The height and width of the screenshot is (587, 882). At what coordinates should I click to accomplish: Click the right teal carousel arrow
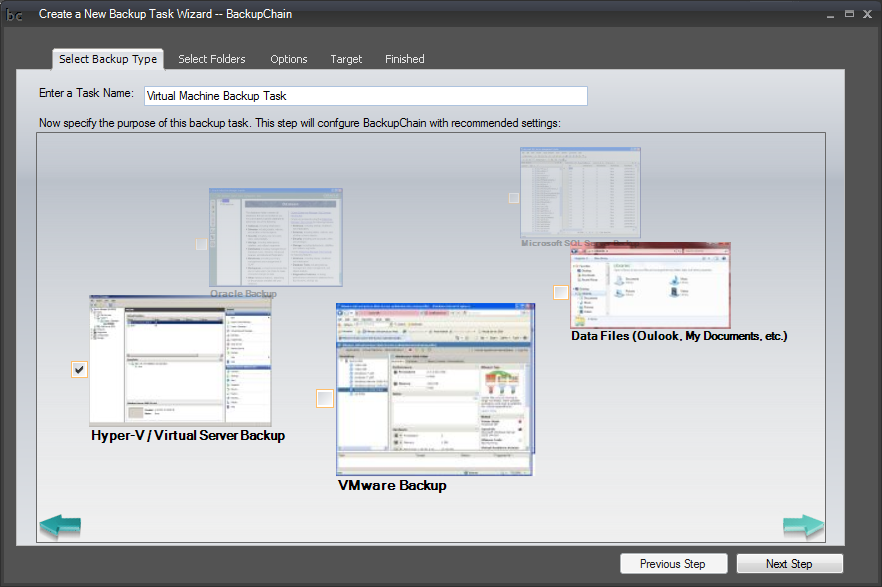(x=803, y=526)
